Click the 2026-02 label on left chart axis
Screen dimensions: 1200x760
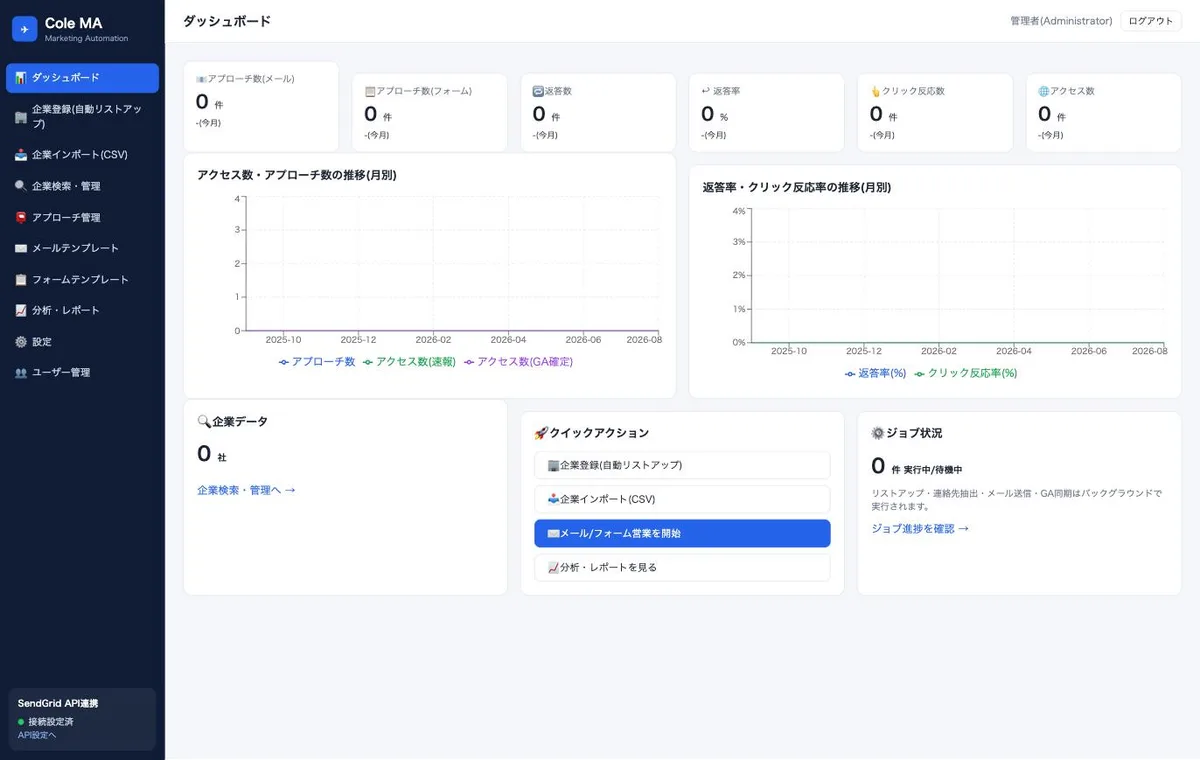[x=433, y=340]
